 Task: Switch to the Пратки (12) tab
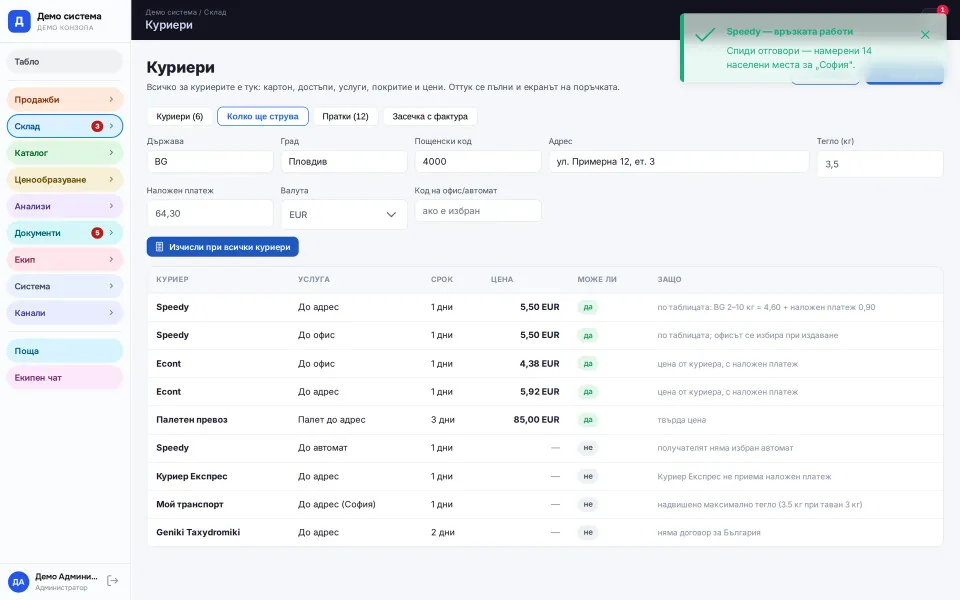[x=345, y=116]
